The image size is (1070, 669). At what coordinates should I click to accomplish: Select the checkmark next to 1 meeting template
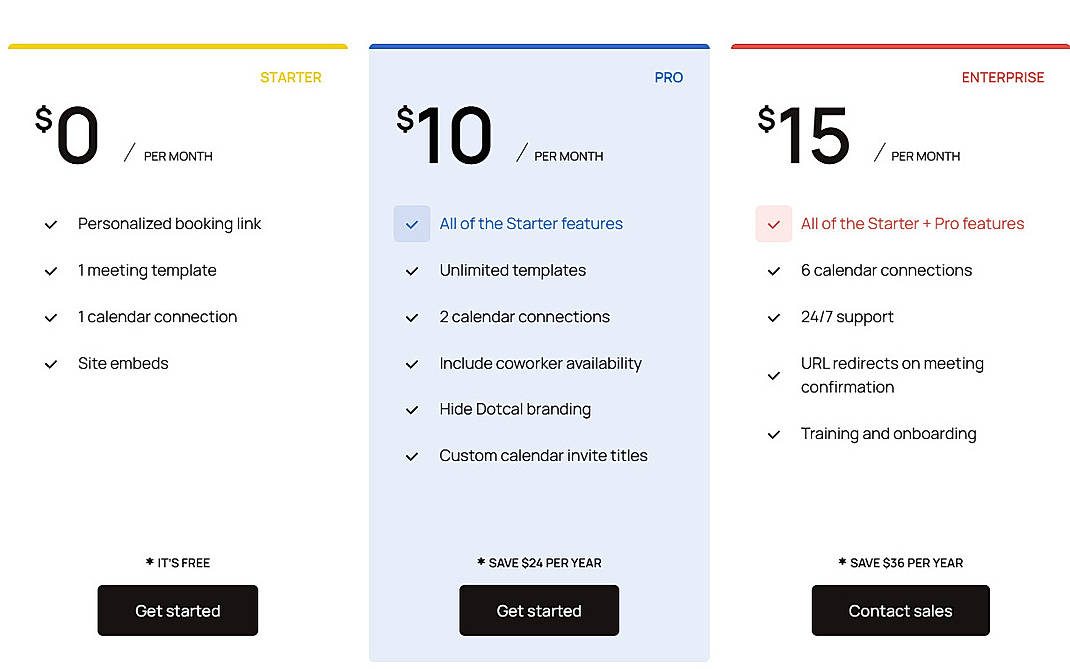click(51, 271)
